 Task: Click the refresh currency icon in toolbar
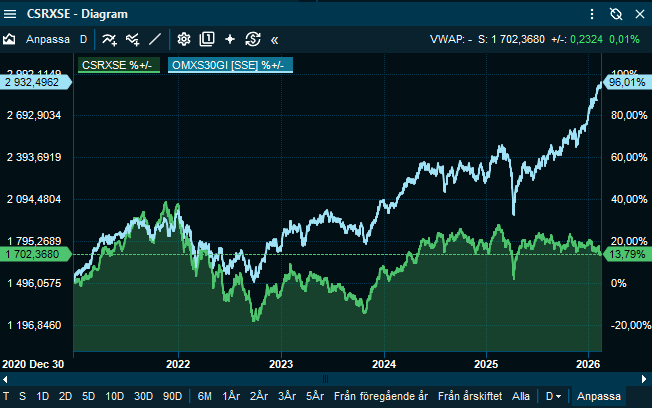tap(253, 40)
